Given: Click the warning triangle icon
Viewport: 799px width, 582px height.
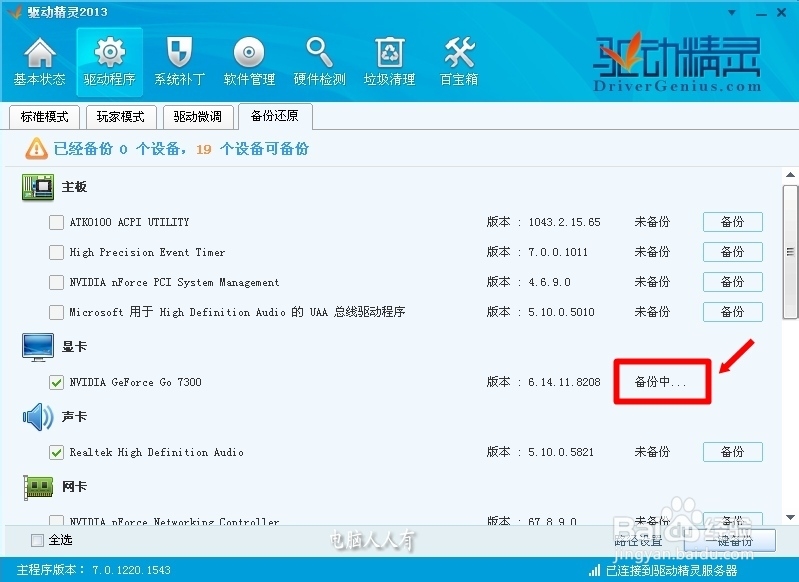Looking at the screenshot, I should click(36, 149).
